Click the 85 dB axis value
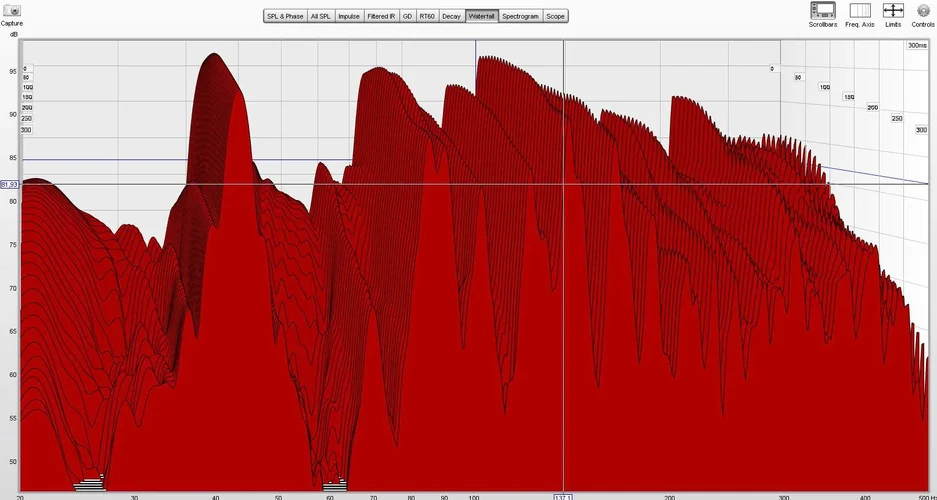Screen dimensions: 937x500 (13, 158)
